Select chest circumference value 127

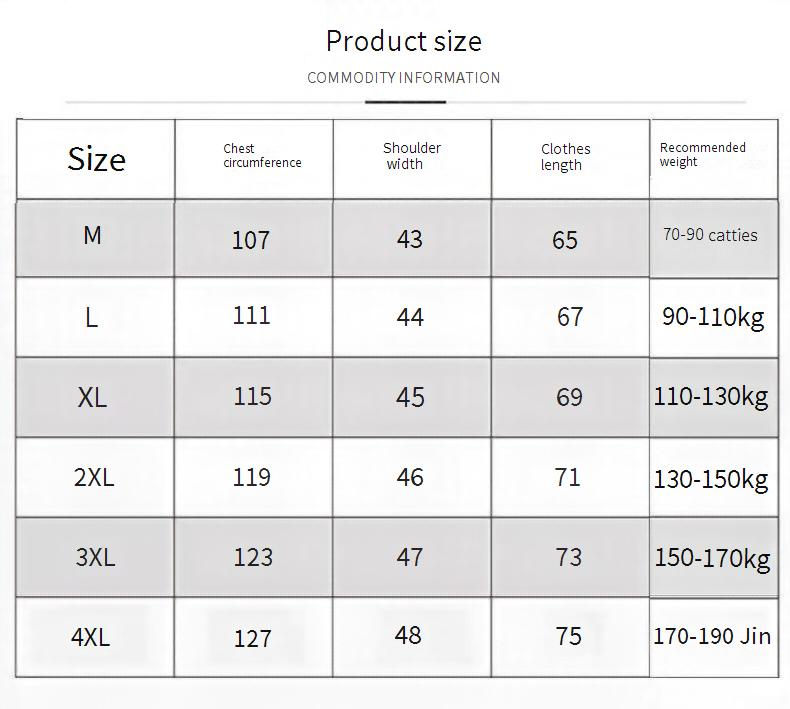click(252, 638)
